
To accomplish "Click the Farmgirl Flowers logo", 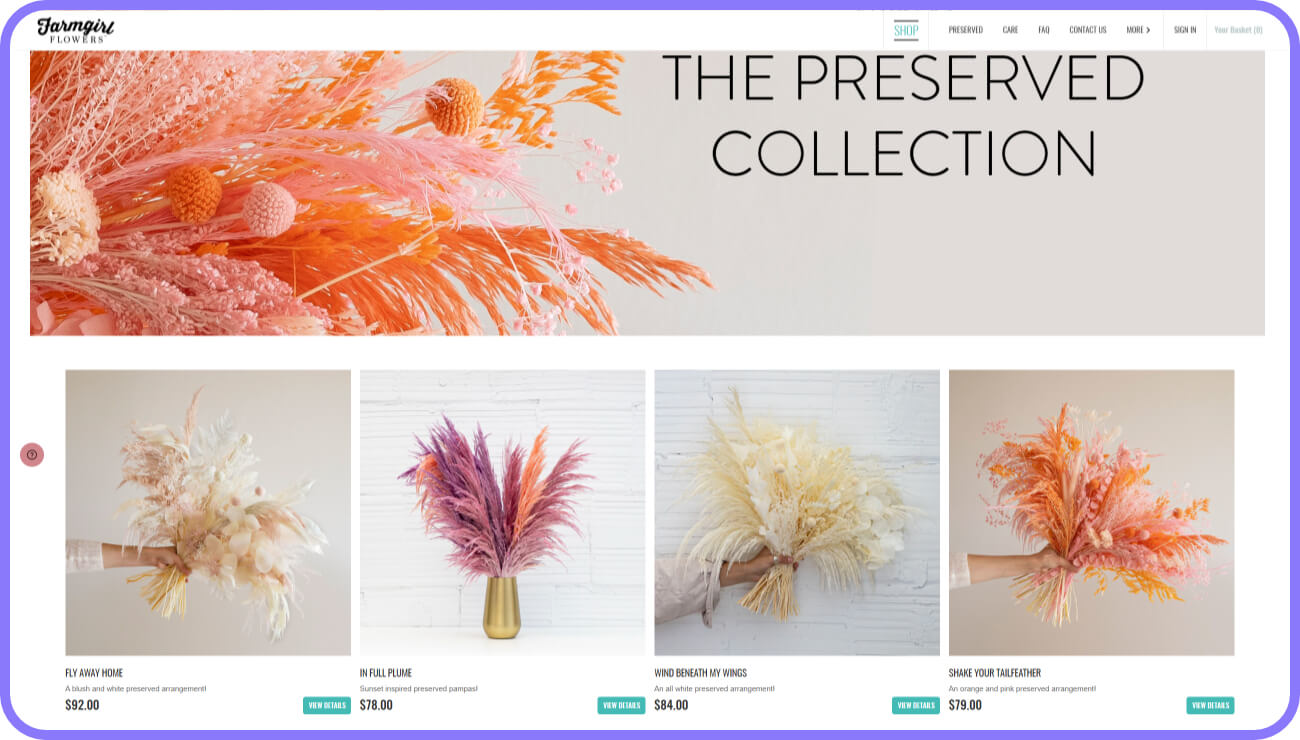I will pyautogui.click(x=76, y=30).
